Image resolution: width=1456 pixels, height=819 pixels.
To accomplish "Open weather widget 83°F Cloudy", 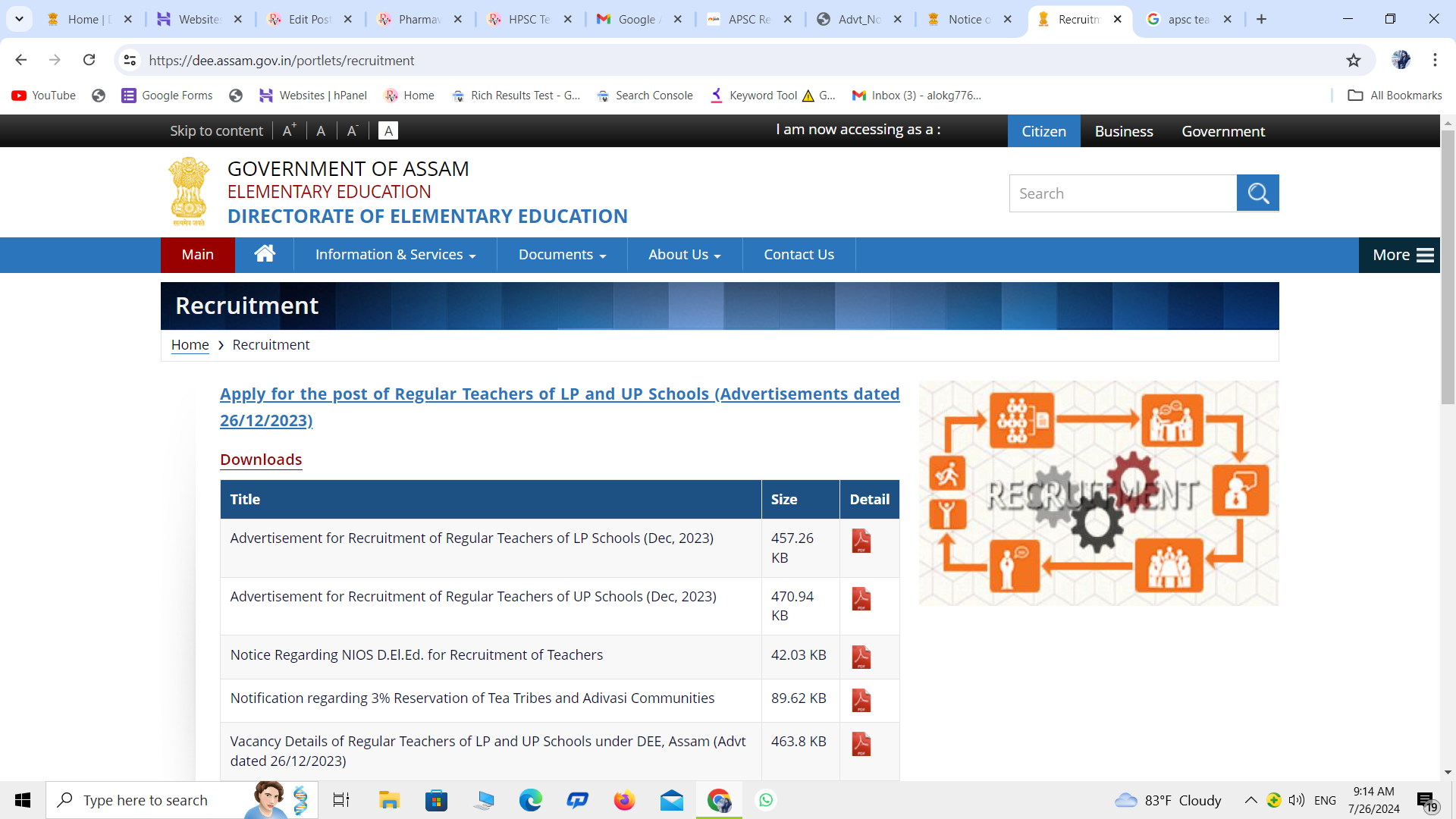I will click(1168, 800).
